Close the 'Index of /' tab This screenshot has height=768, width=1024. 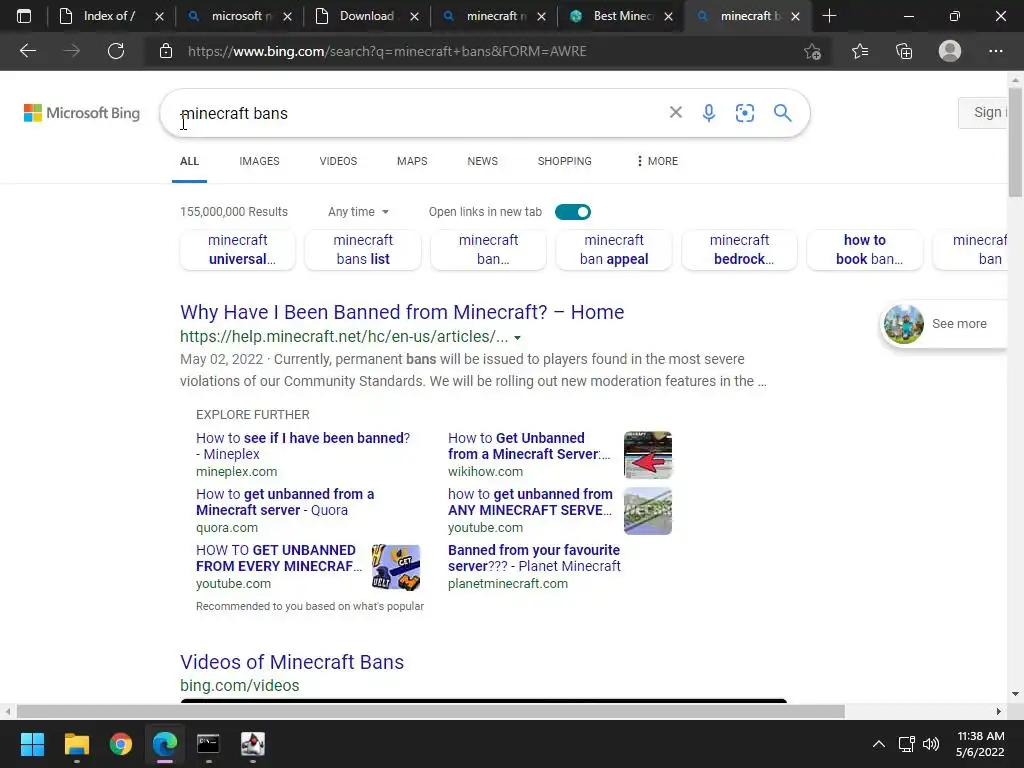click(x=159, y=16)
